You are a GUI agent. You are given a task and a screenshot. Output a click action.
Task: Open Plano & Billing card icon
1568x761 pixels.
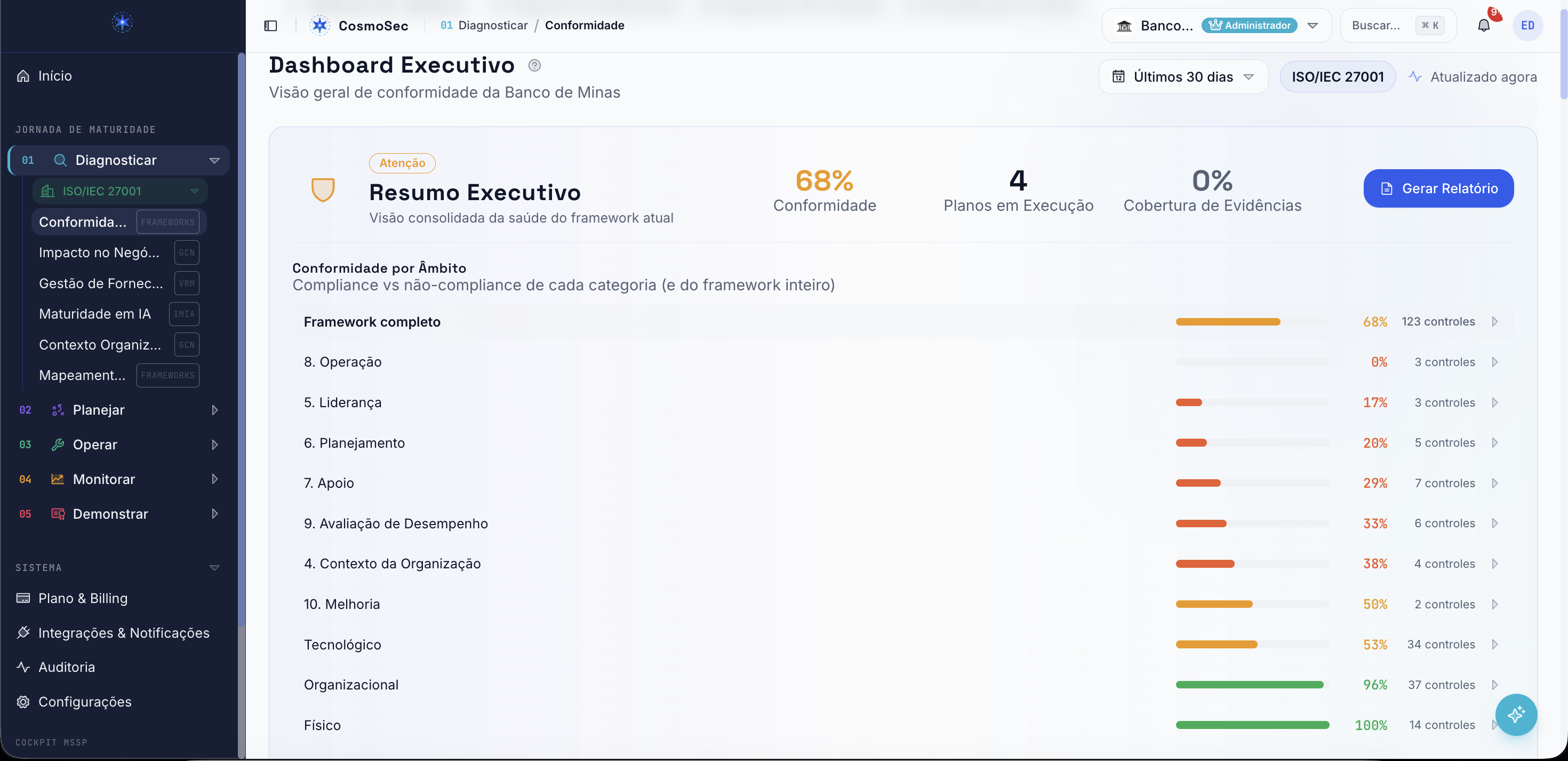click(x=23, y=598)
